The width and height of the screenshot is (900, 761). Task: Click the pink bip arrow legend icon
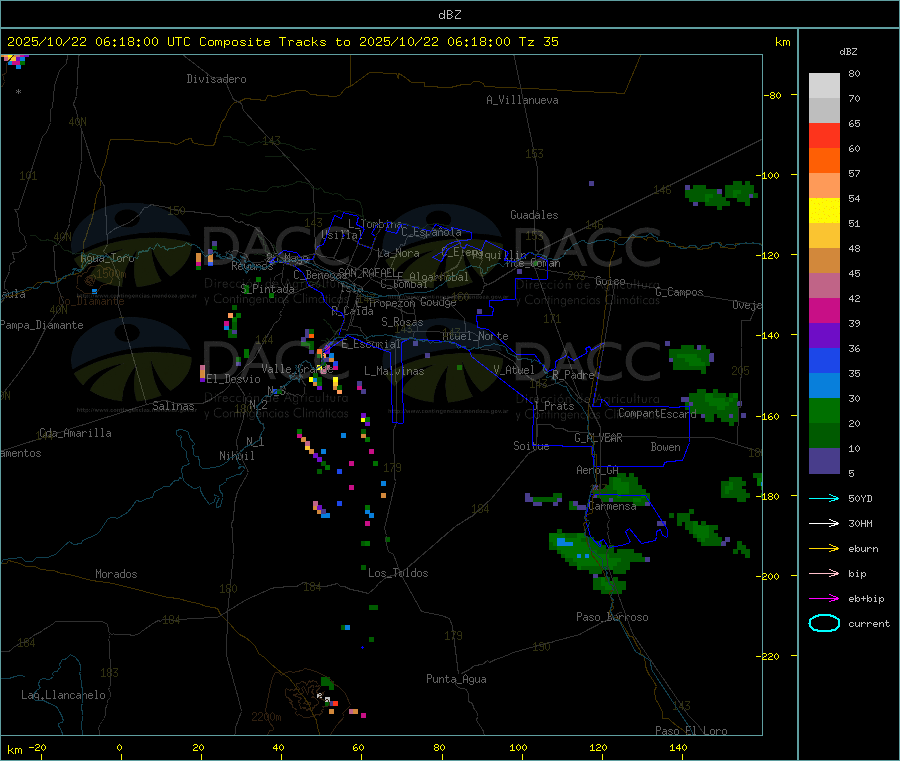point(824,573)
